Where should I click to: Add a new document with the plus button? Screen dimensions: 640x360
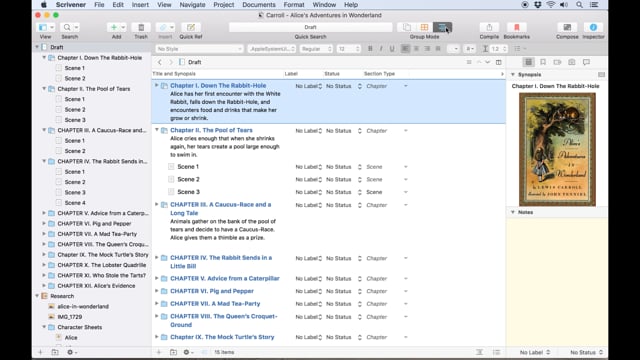point(114,27)
